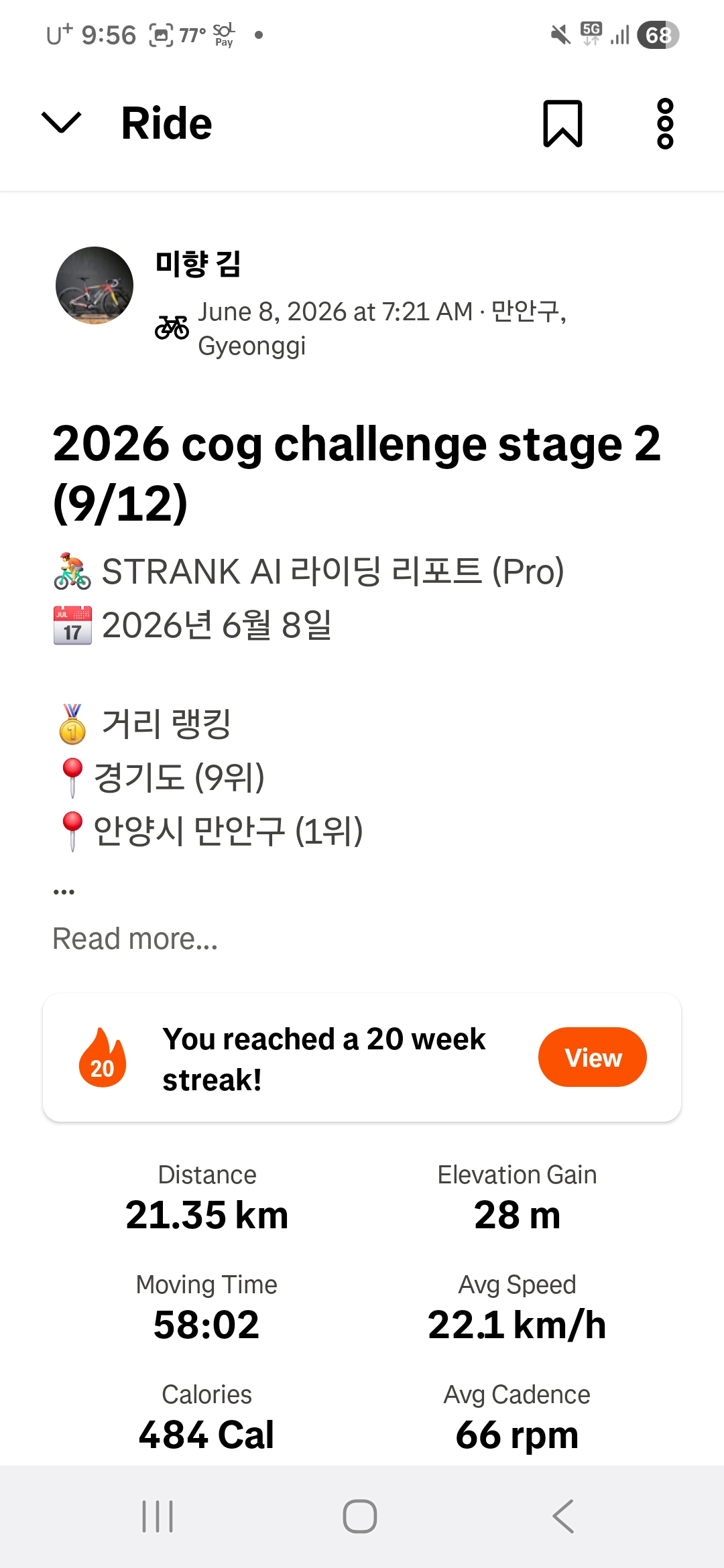The image size is (724, 1568).
Task: Tap the Moving Time 58:02 value
Action: coord(206,1325)
